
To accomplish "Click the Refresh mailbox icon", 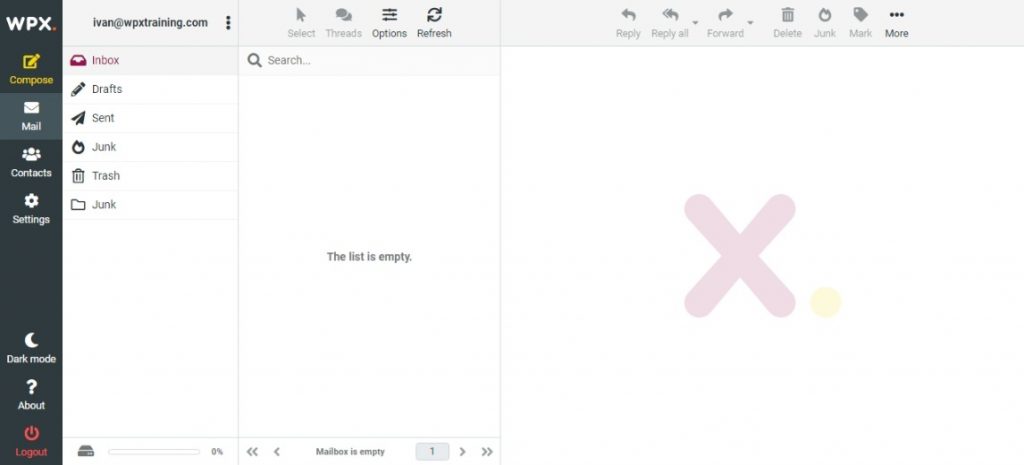I will pos(434,15).
